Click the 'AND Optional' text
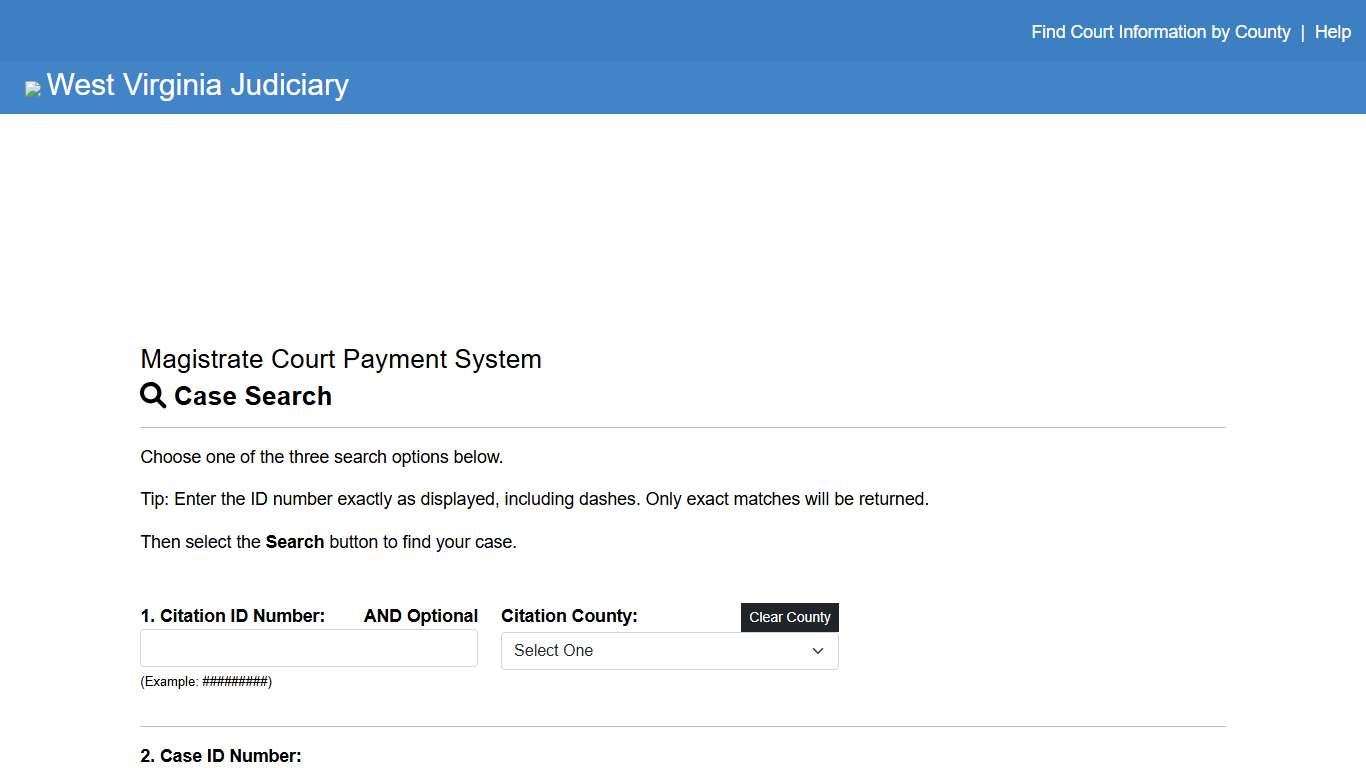 tap(421, 616)
